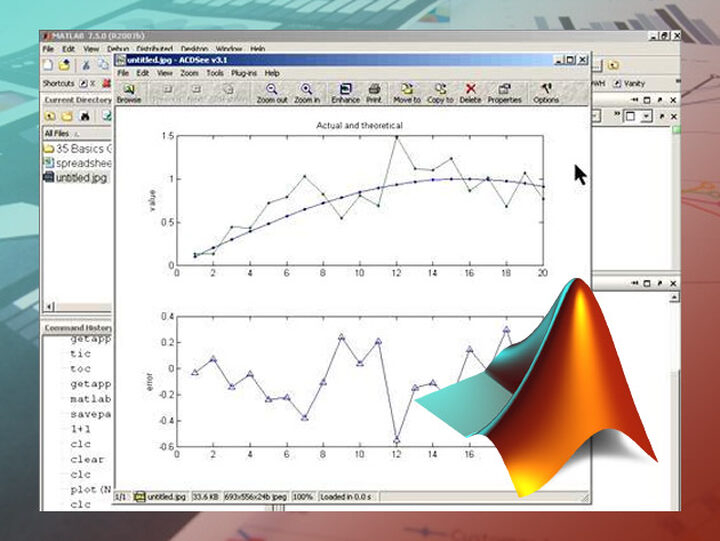
Task: Click the Enhance tool icon
Action: coord(345,91)
